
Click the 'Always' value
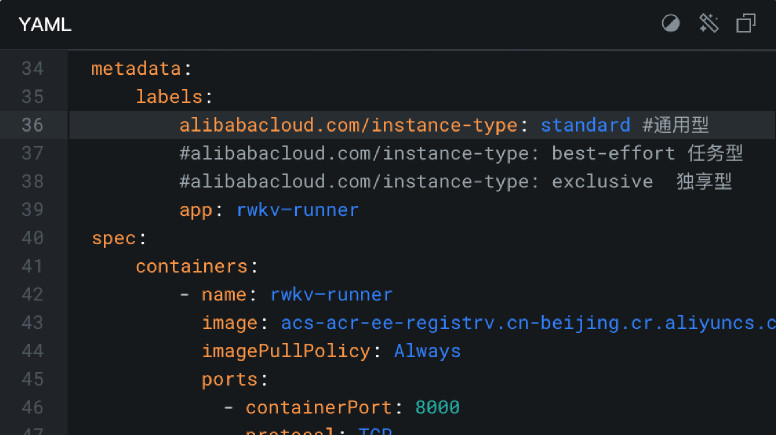[427, 351]
